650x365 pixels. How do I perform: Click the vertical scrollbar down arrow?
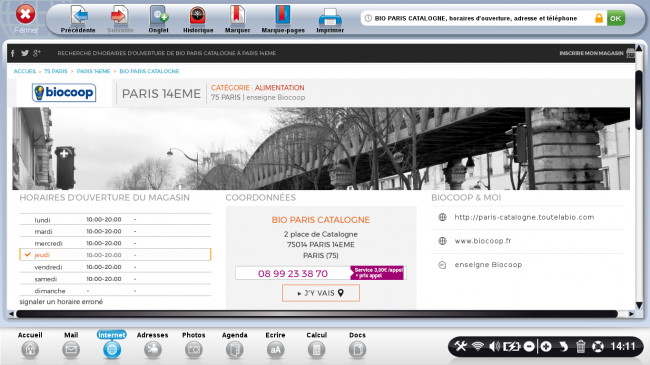click(639, 305)
